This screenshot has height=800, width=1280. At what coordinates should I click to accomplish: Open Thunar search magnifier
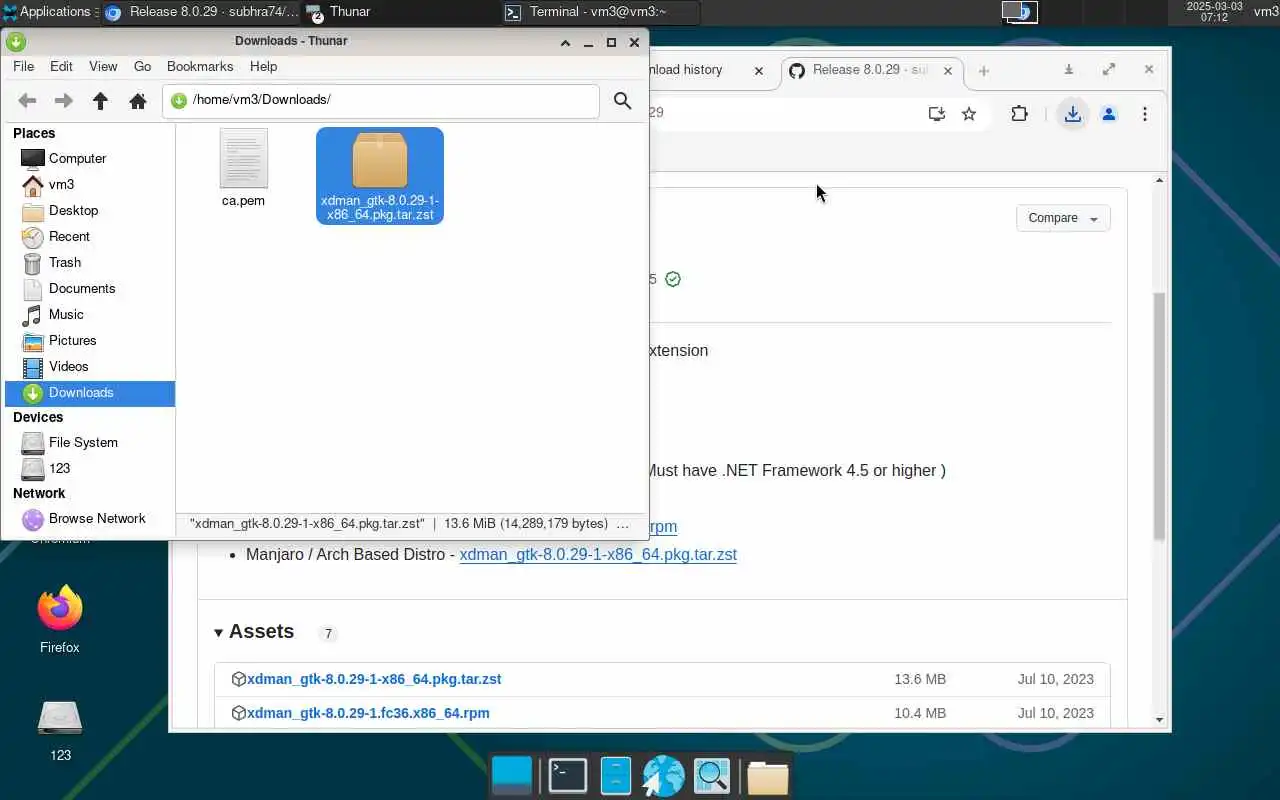[x=622, y=101]
